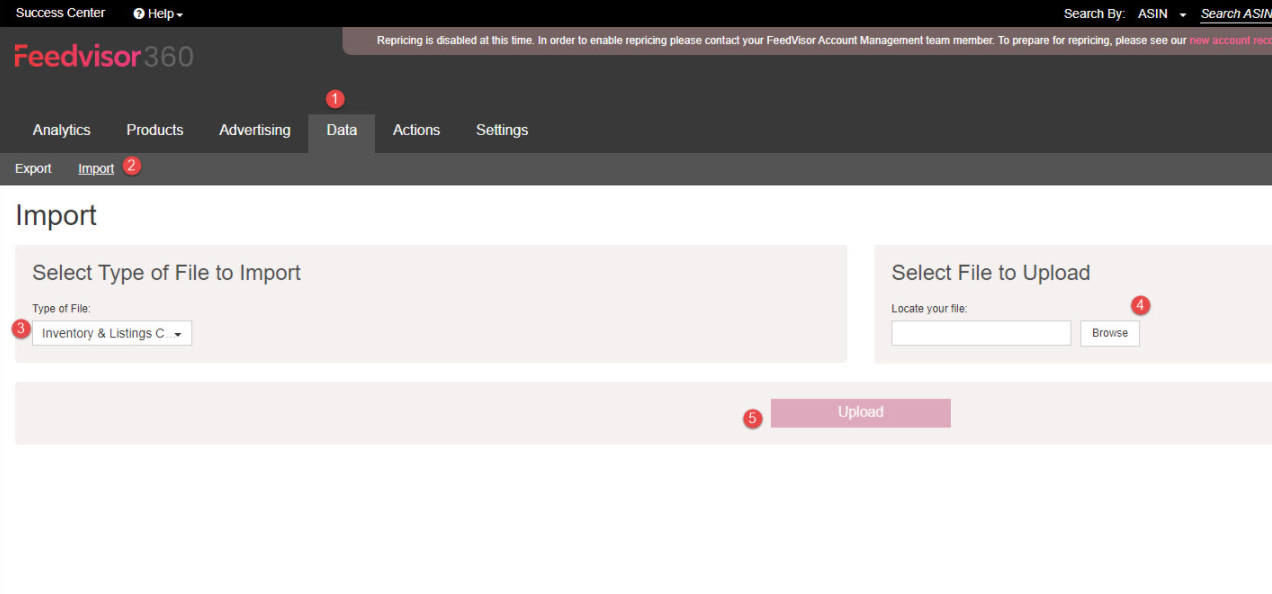The width and height of the screenshot is (1272, 594).
Task: Open the Actions tab
Action: coord(416,130)
